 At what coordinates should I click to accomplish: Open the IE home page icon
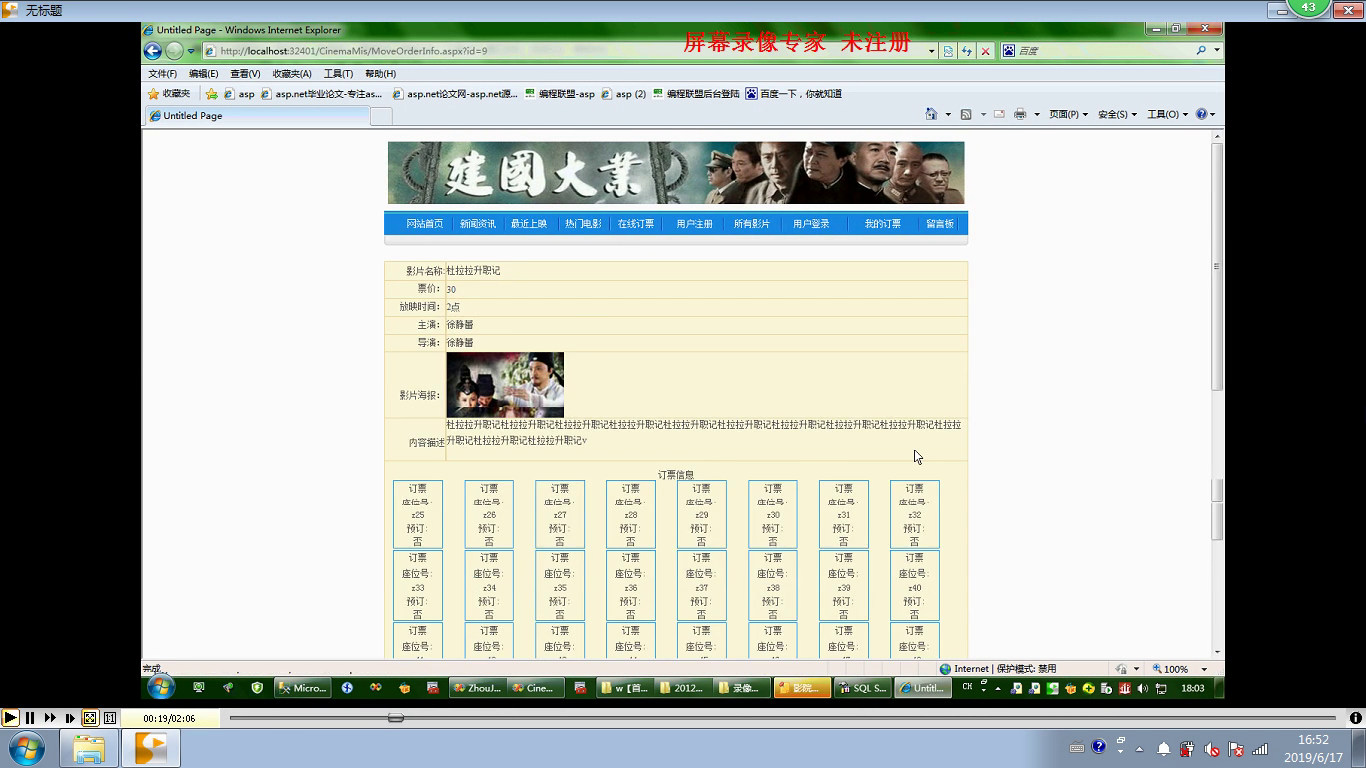point(931,114)
